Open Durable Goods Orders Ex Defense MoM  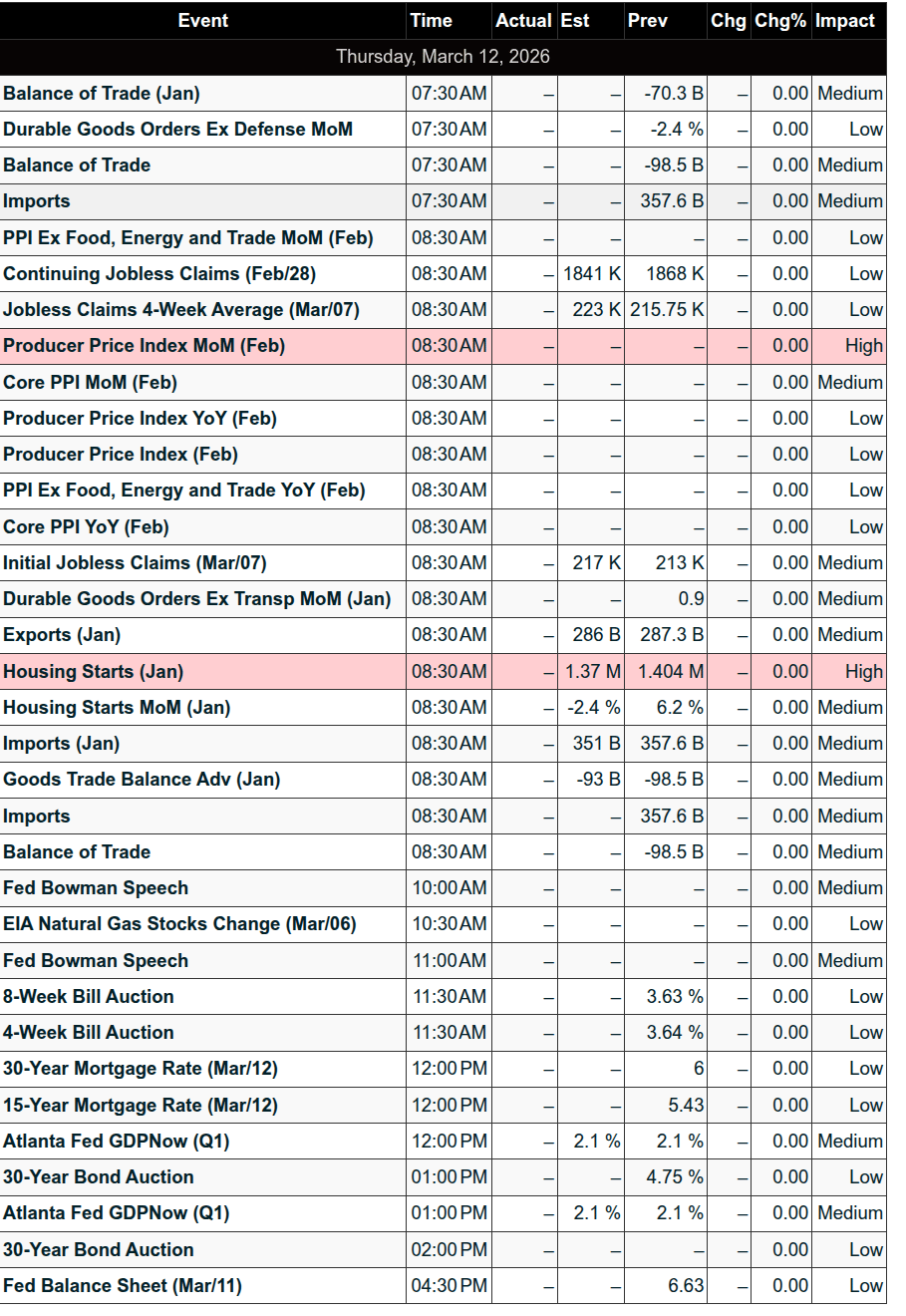click(177, 130)
